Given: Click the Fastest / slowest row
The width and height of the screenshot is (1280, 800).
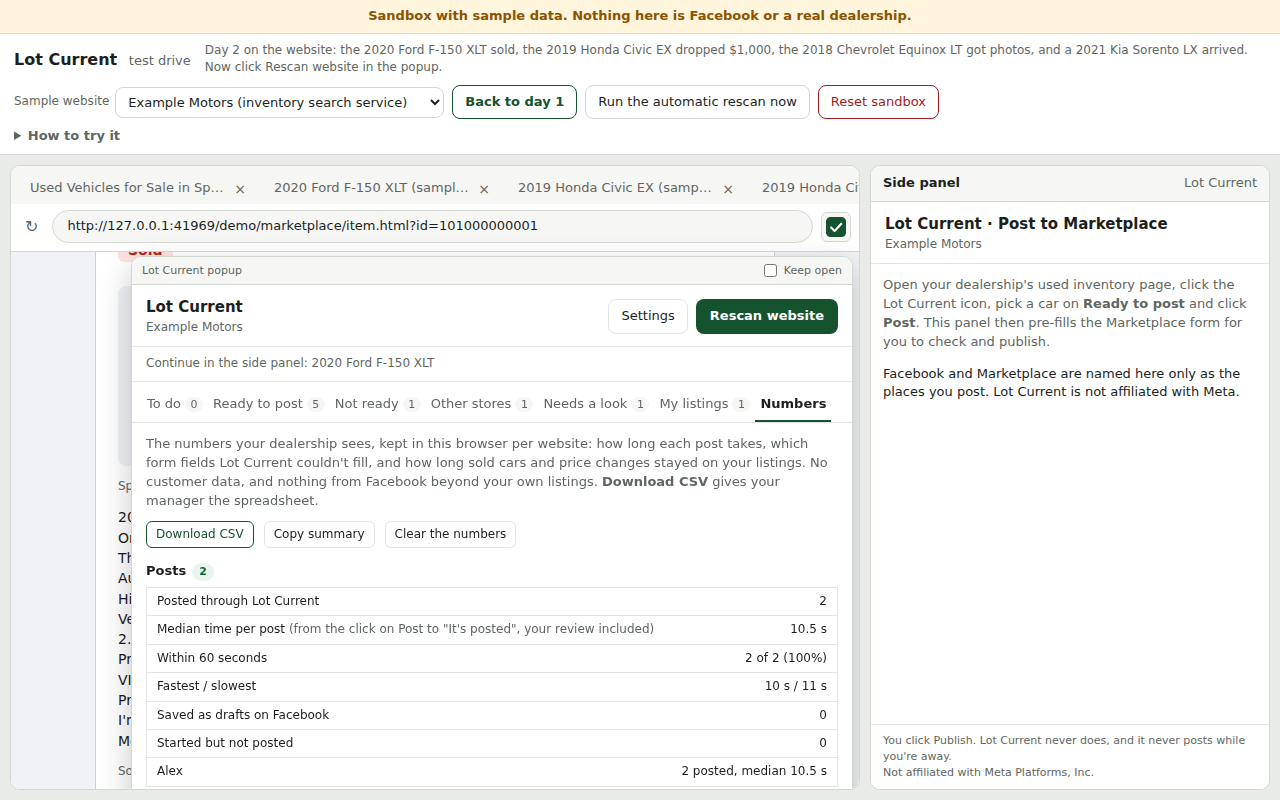Looking at the screenshot, I should (x=492, y=686).
